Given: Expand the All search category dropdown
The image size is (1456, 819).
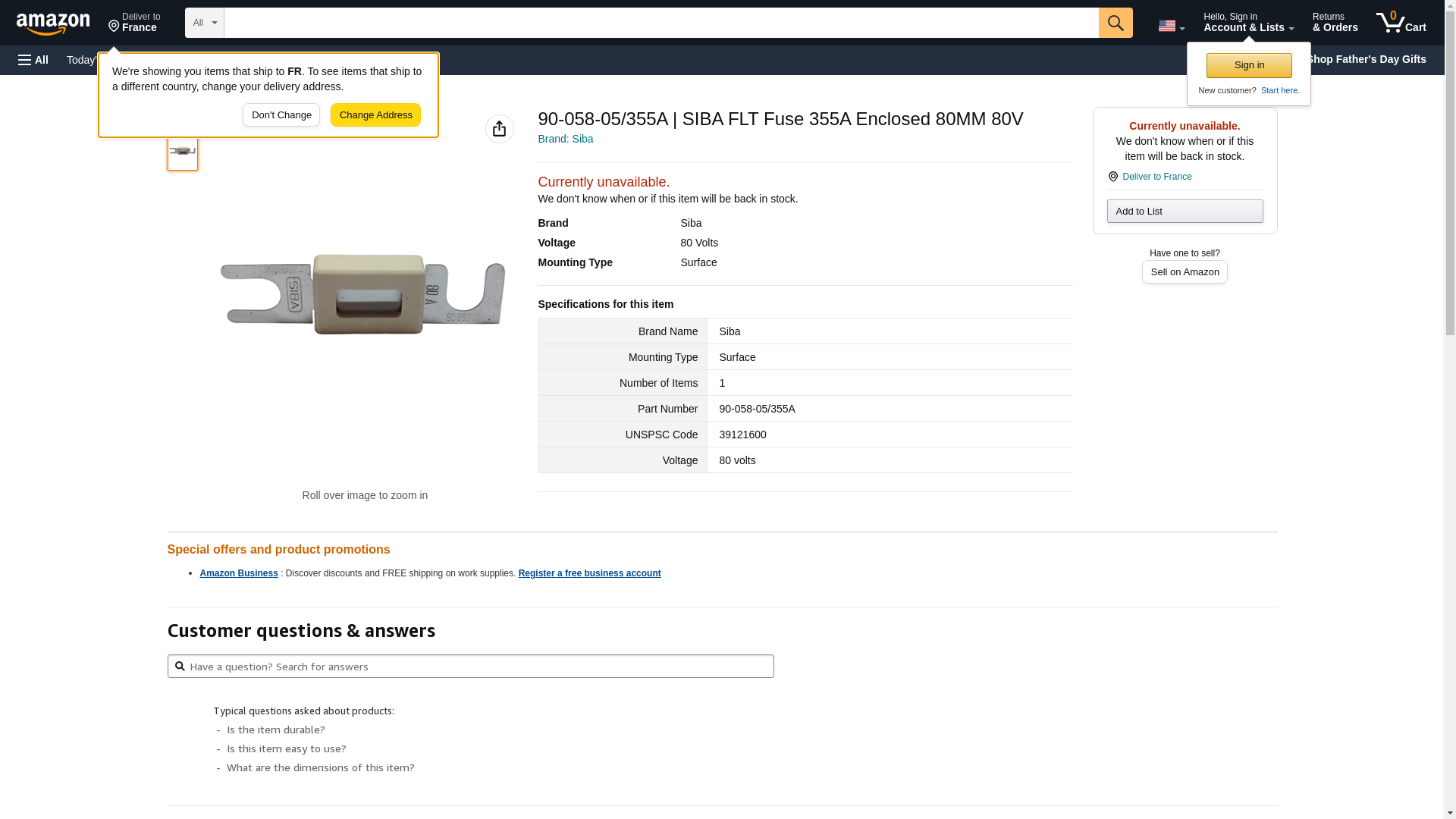Looking at the screenshot, I should [x=204, y=23].
